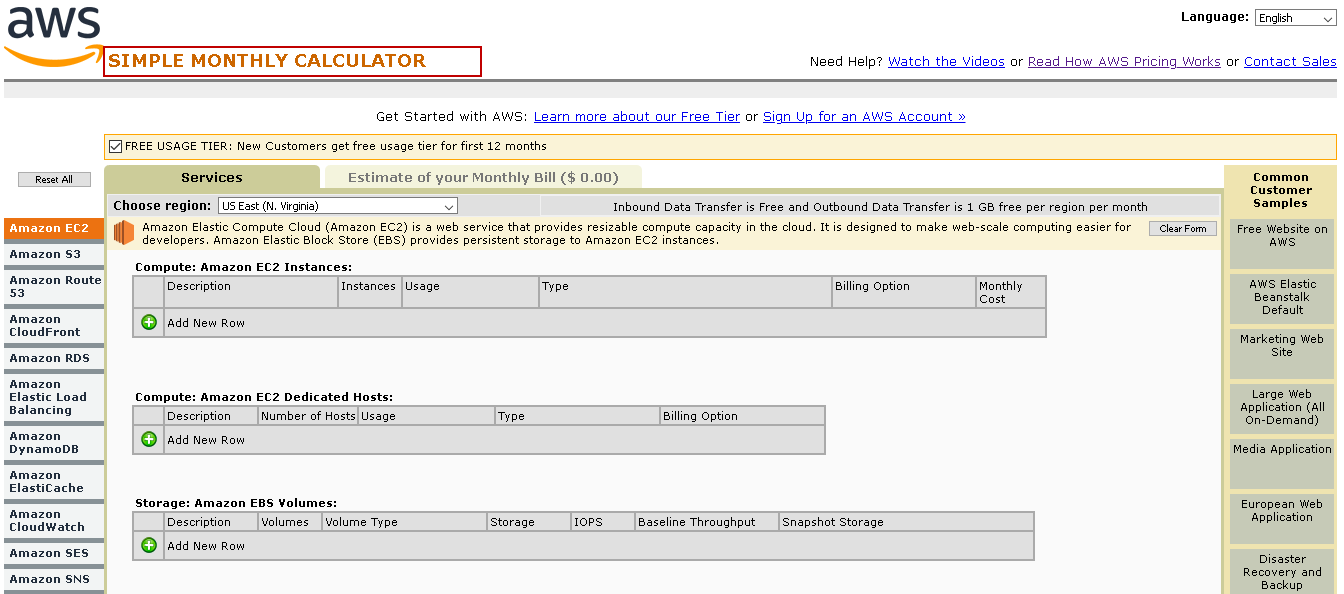Toggle the Free Usage Tier checkbox
The width and height of the screenshot is (1344, 594).
[116, 146]
